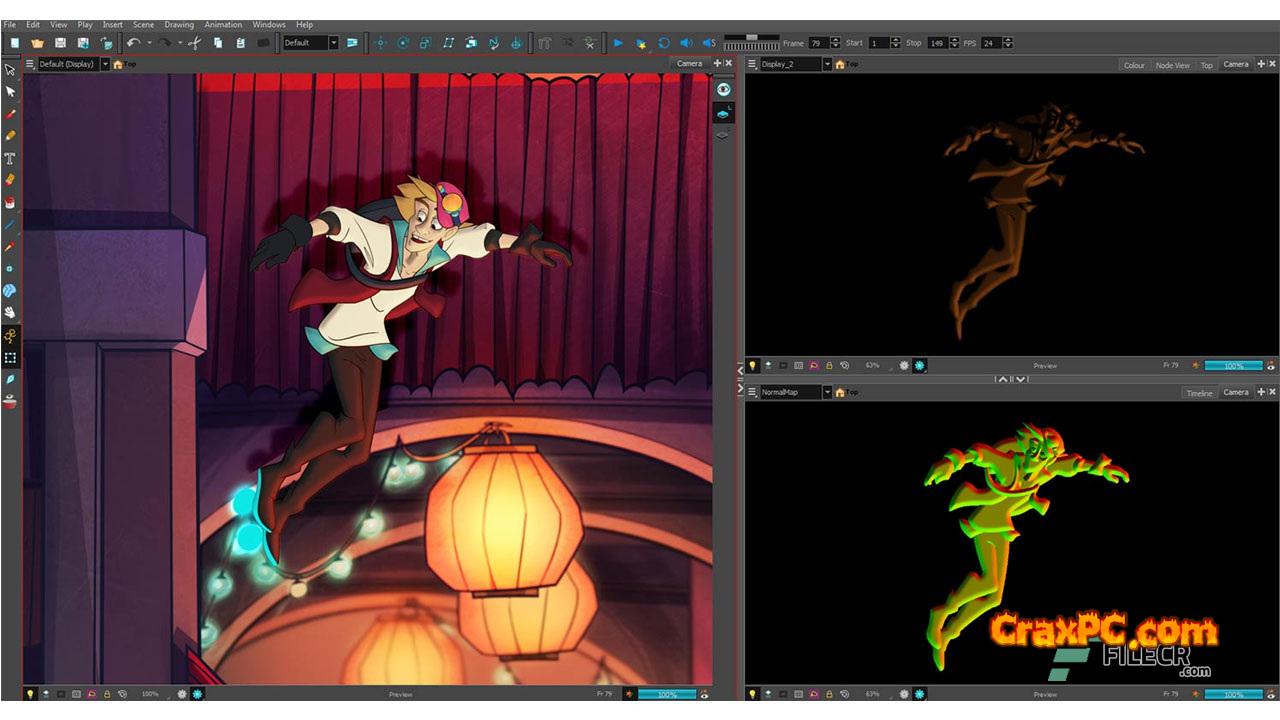Toggle the eye icon beside the main camera view
1280x720 pixels.
coord(724,89)
